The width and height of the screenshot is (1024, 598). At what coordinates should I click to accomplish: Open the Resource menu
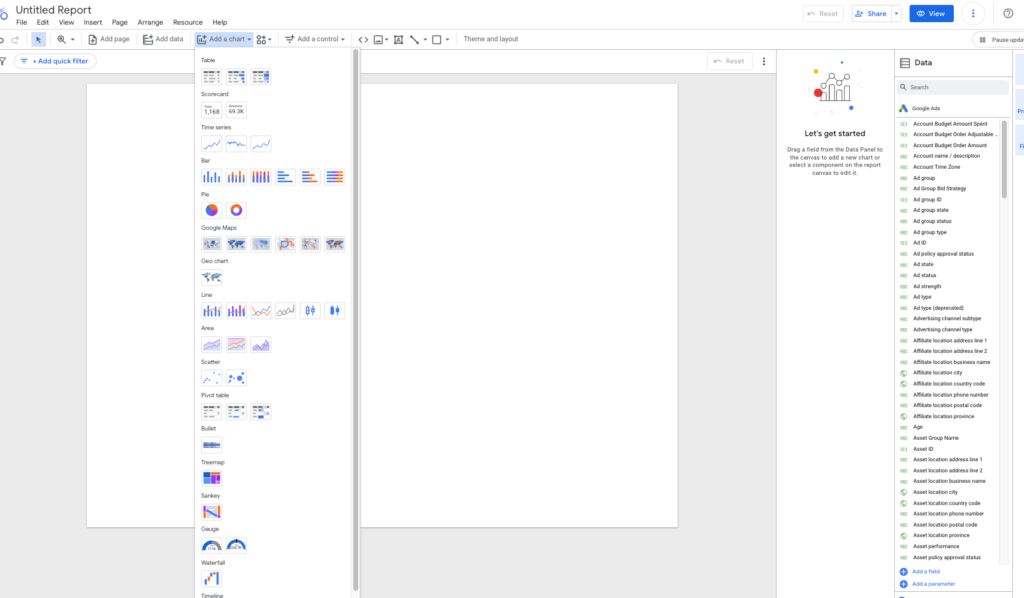tap(187, 22)
